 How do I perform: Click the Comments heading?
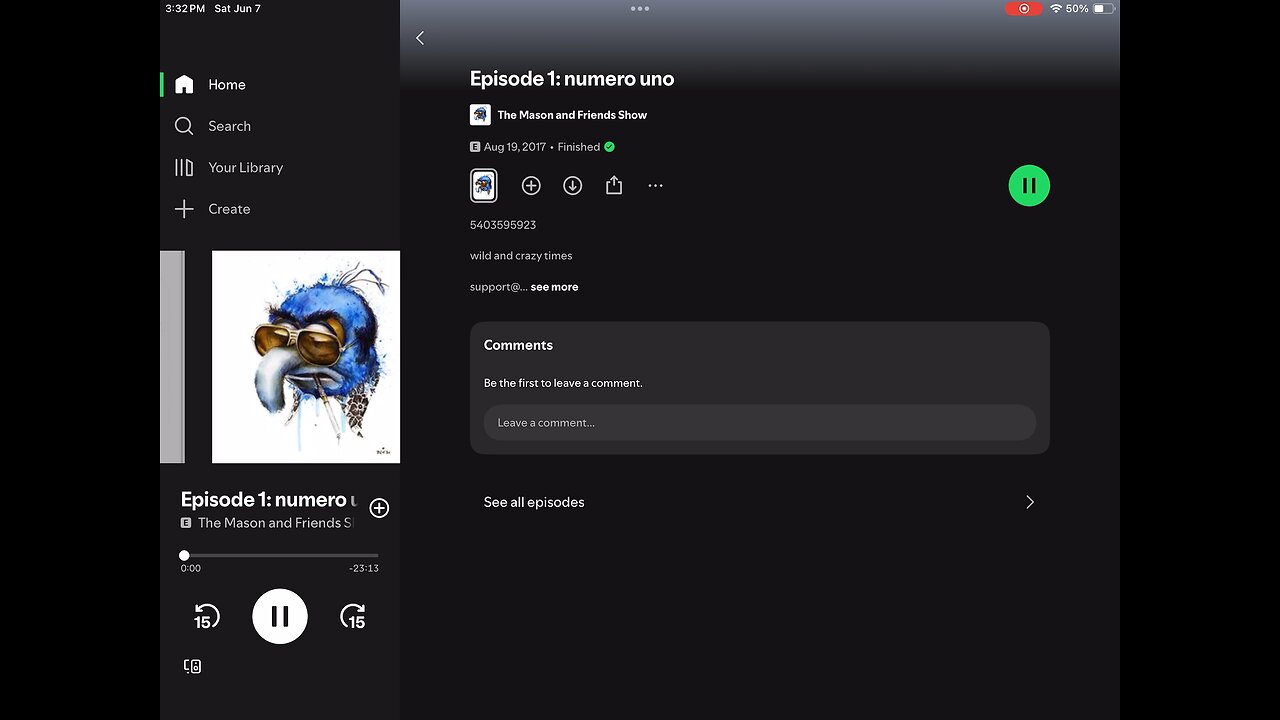pos(518,345)
